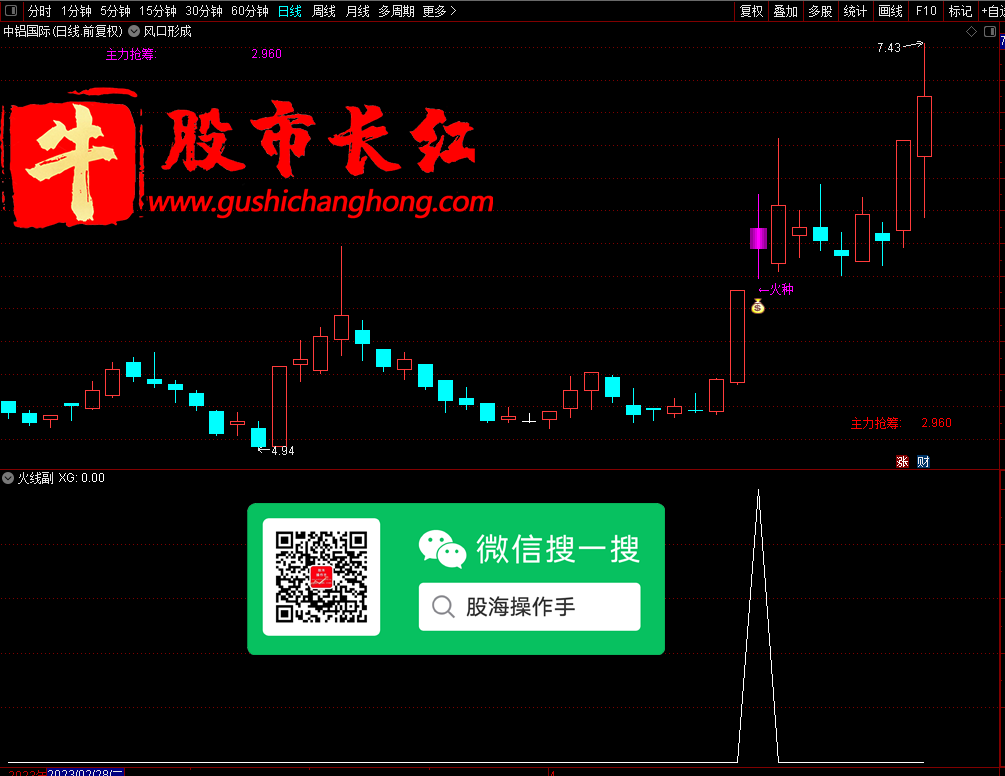Screen dimensions: 1005x776
Task: Open the 复权 adjustment menu
Action: pos(751,11)
